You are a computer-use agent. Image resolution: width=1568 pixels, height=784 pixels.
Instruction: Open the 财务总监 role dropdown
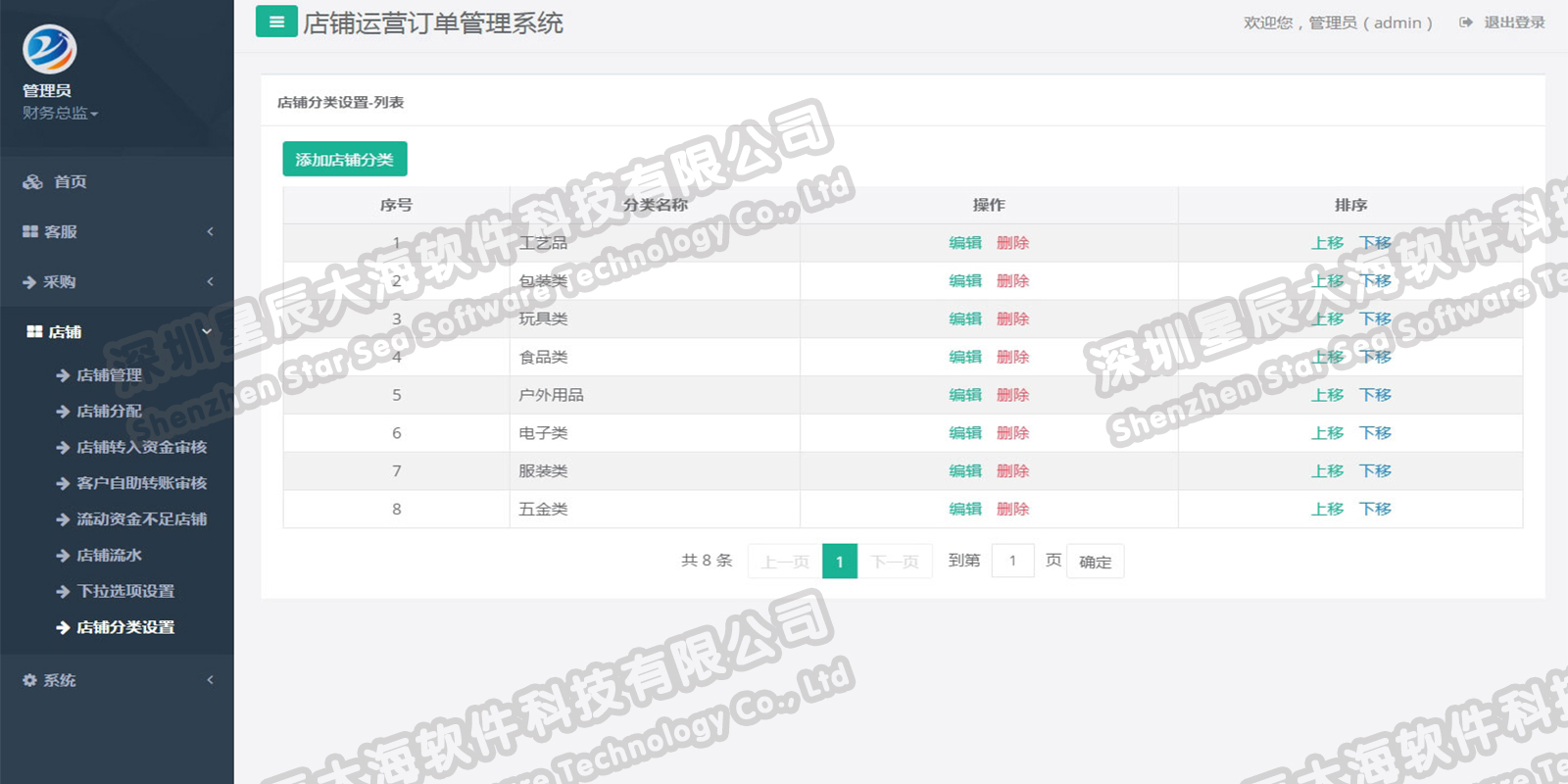(61, 113)
